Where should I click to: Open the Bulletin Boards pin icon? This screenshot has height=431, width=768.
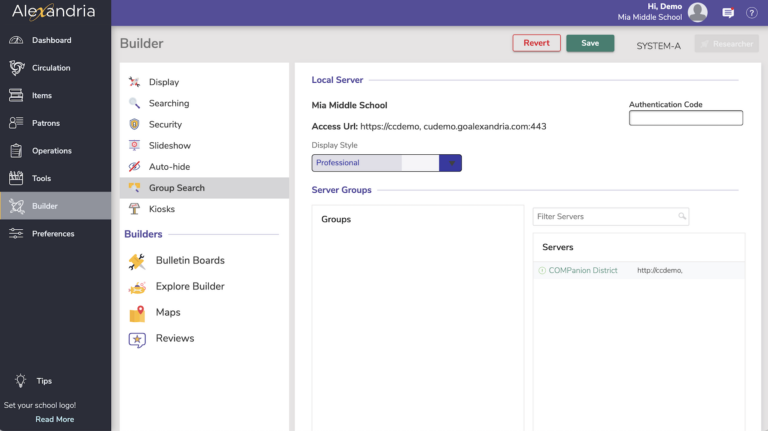(137, 261)
